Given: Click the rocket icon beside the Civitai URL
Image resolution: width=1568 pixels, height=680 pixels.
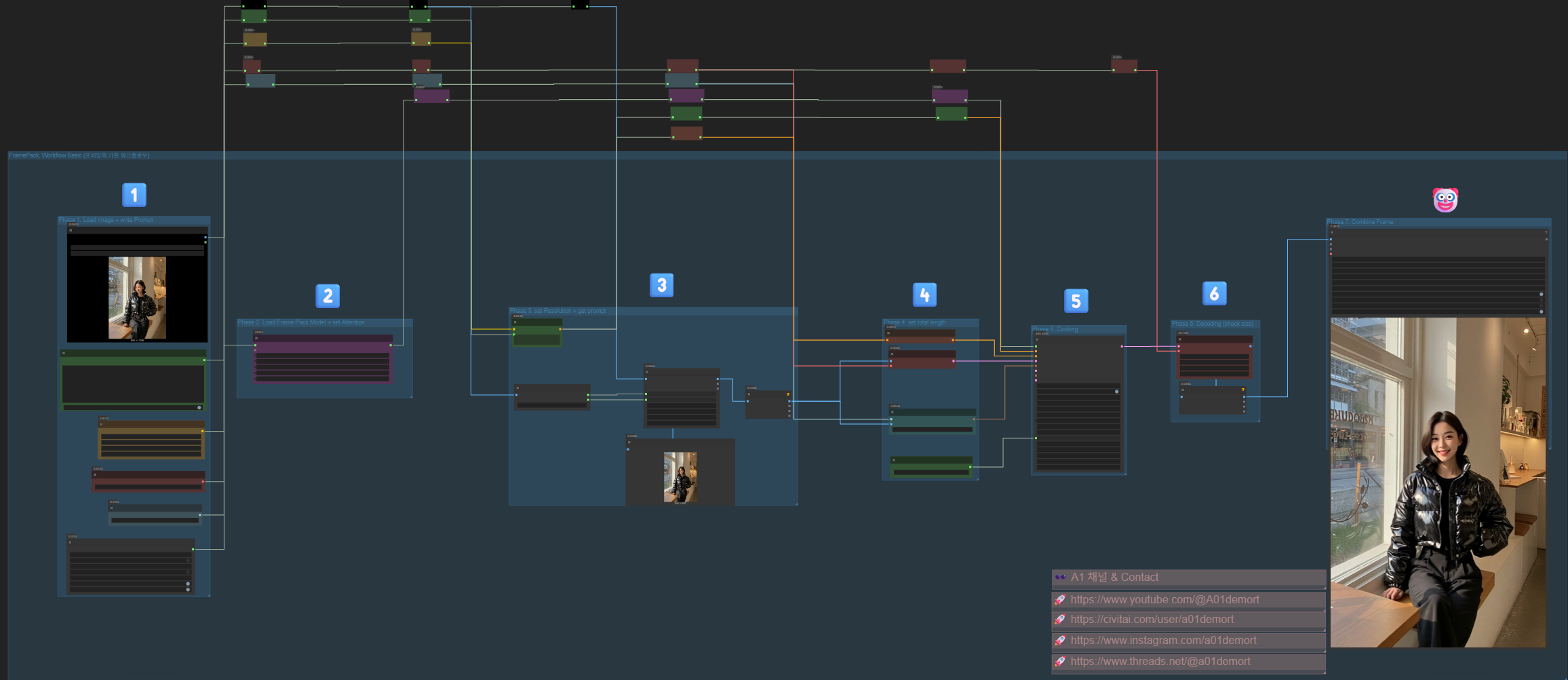Looking at the screenshot, I should coord(1061,620).
